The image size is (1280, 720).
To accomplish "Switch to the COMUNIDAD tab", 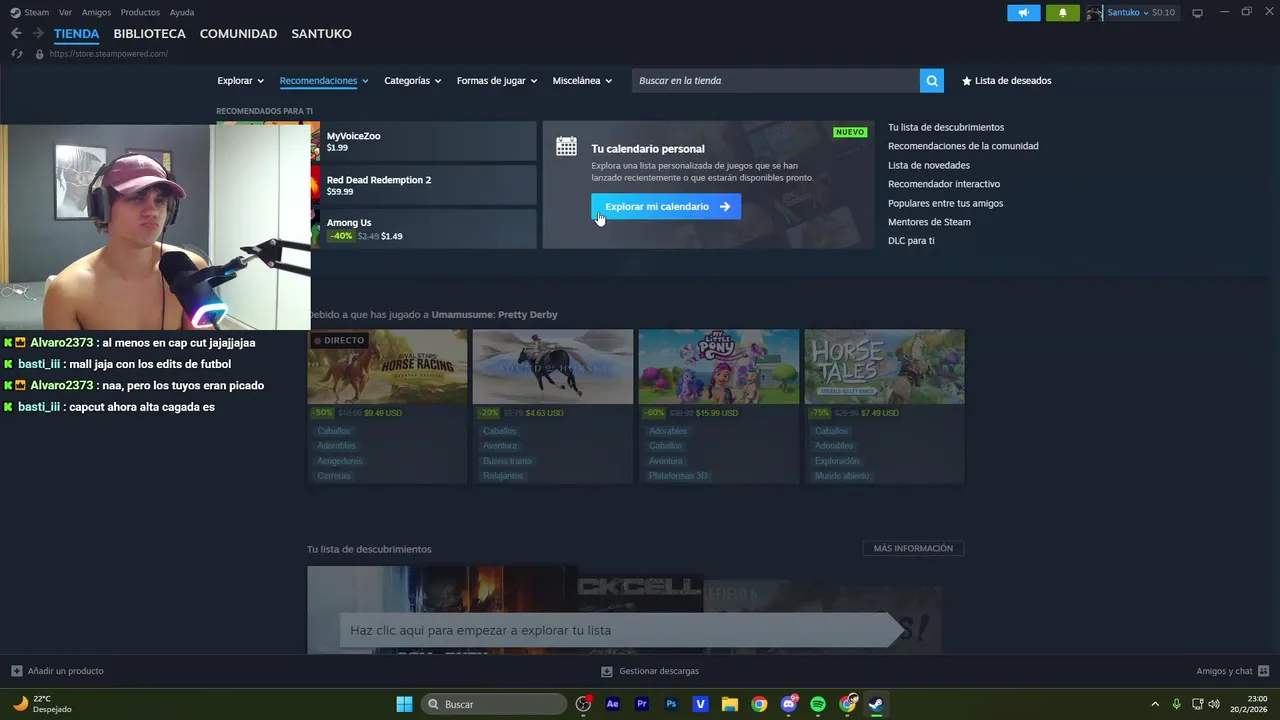I will tap(238, 34).
